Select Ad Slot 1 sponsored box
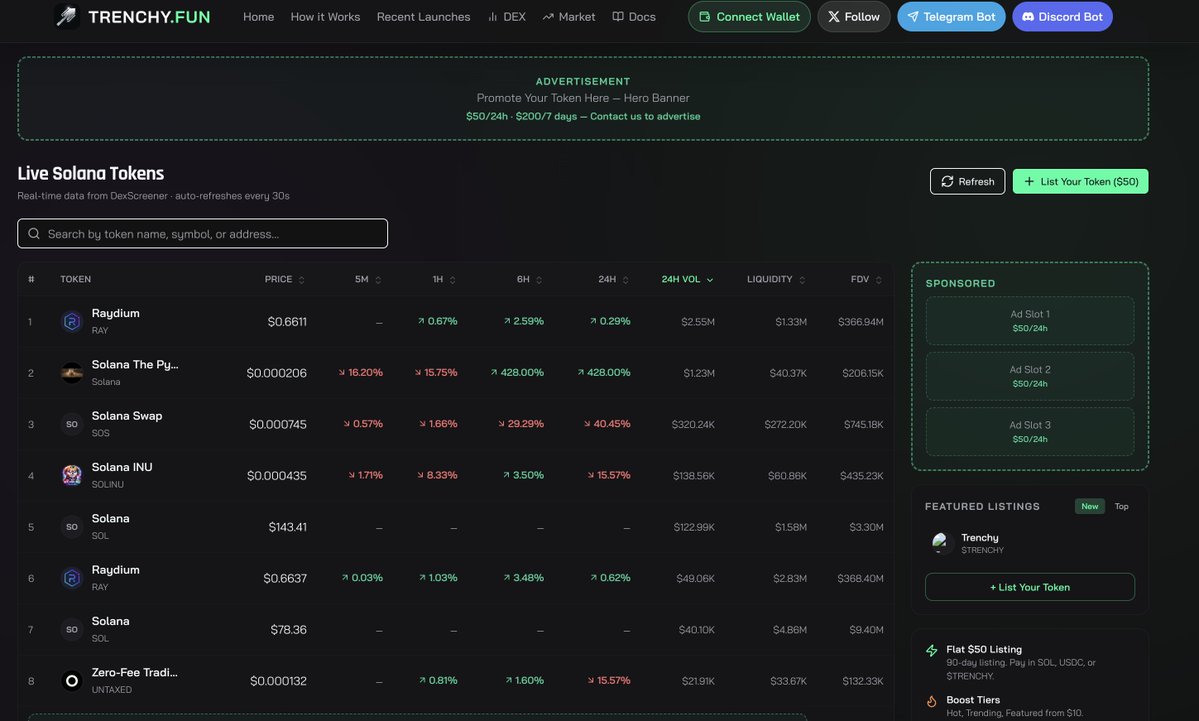 pyautogui.click(x=1030, y=320)
